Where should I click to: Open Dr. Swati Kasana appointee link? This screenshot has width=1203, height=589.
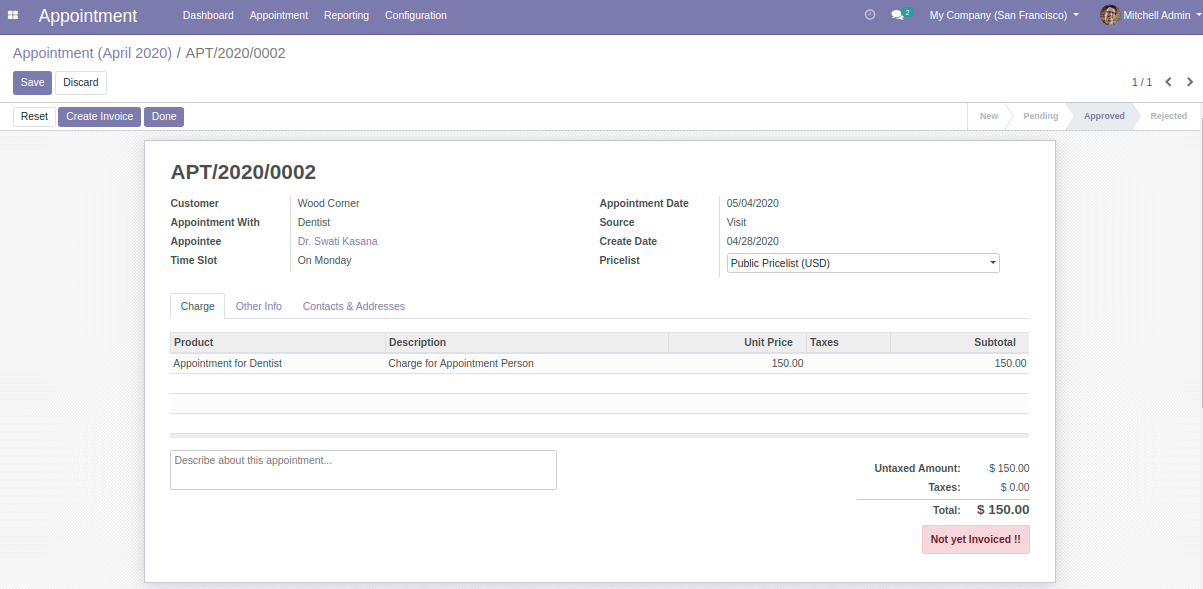point(337,241)
